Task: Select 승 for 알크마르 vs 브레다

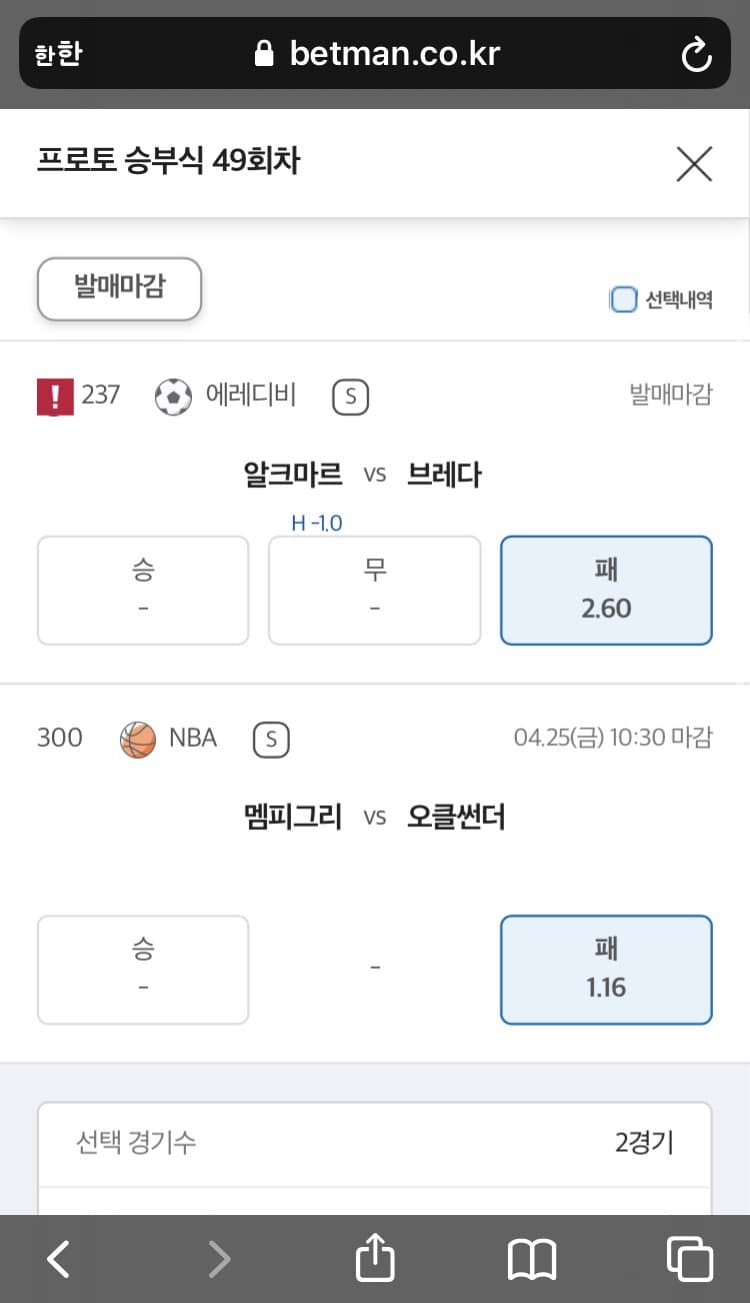Action: pos(143,590)
